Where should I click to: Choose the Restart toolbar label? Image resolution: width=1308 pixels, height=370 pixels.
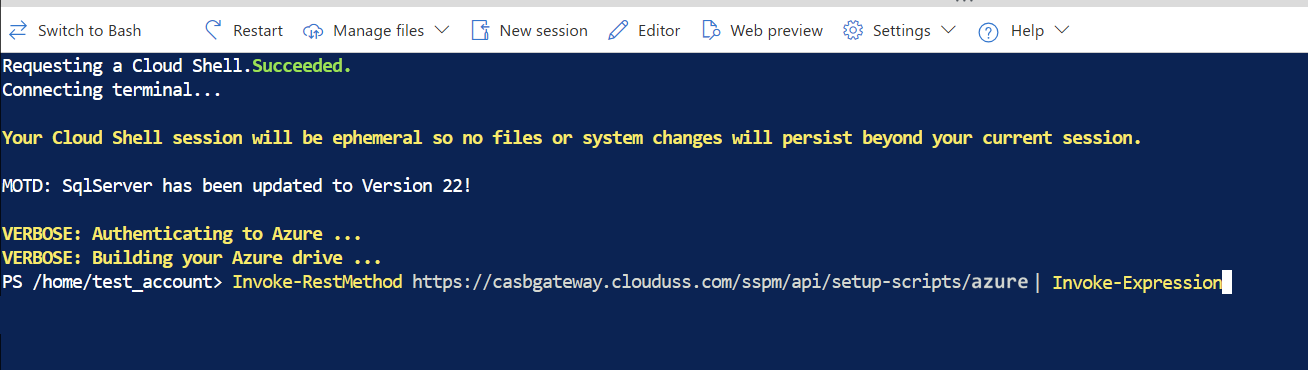pos(258,30)
